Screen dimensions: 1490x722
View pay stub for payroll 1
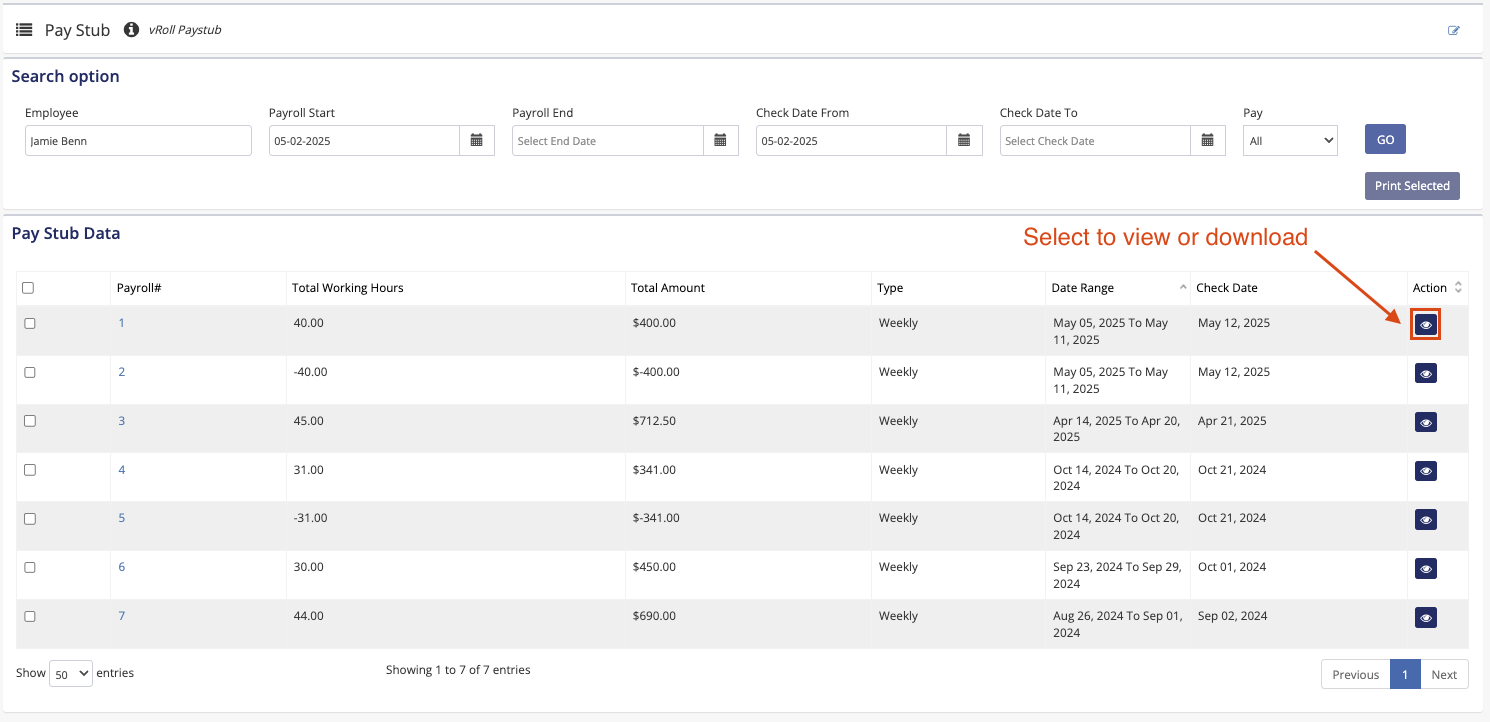(1426, 324)
